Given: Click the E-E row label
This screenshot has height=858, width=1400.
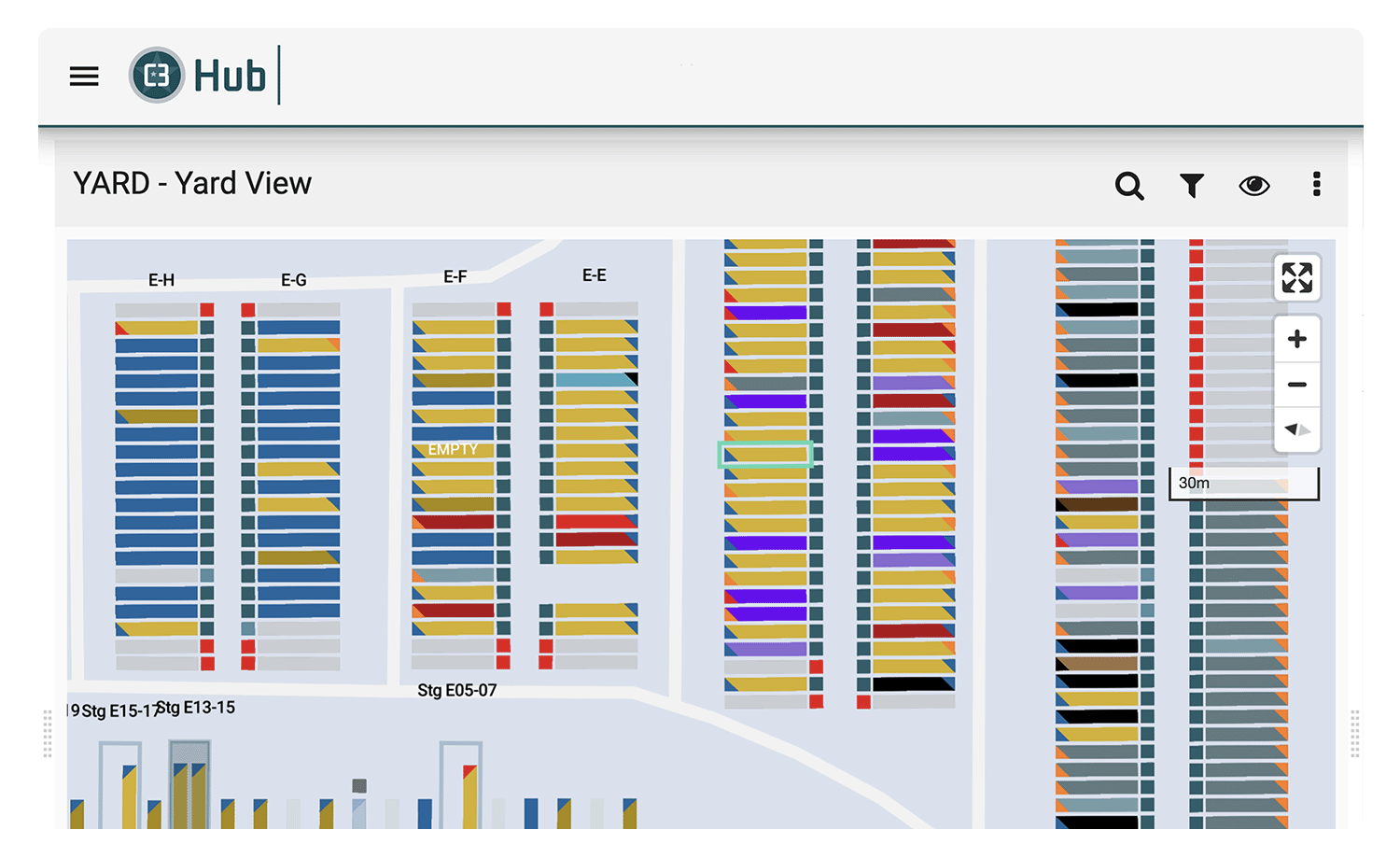Looking at the screenshot, I should pos(595,275).
